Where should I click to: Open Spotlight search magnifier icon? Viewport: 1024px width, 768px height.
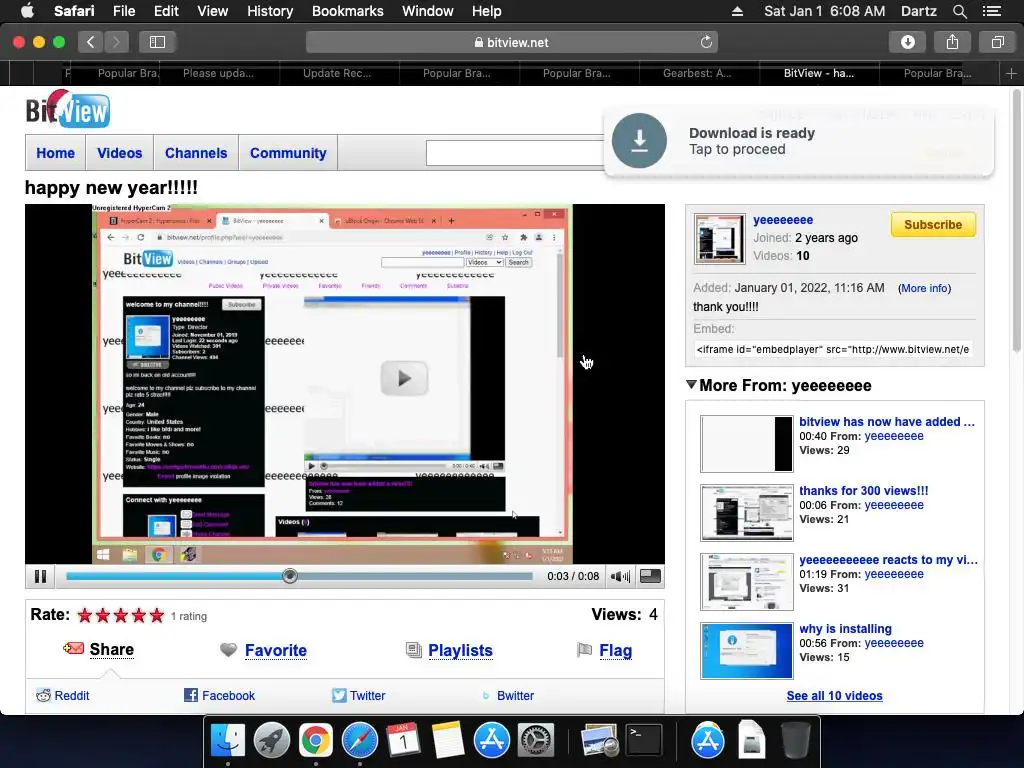click(x=959, y=11)
